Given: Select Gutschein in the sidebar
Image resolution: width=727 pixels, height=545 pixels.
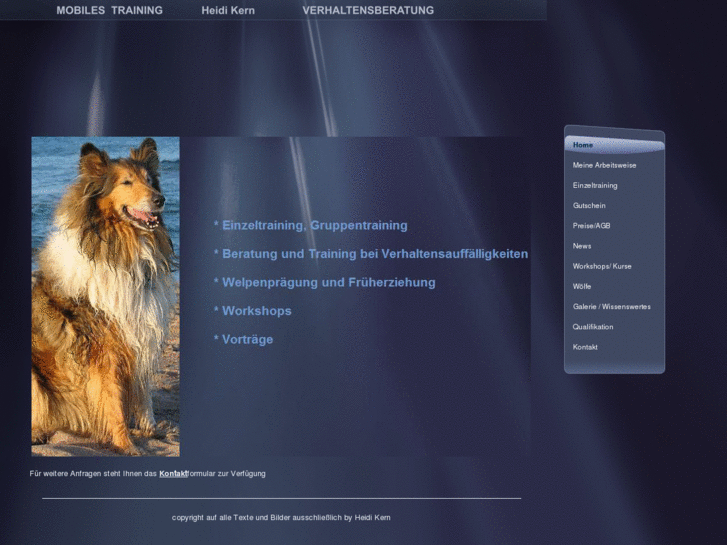Looking at the screenshot, I should (x=589, y=205).
